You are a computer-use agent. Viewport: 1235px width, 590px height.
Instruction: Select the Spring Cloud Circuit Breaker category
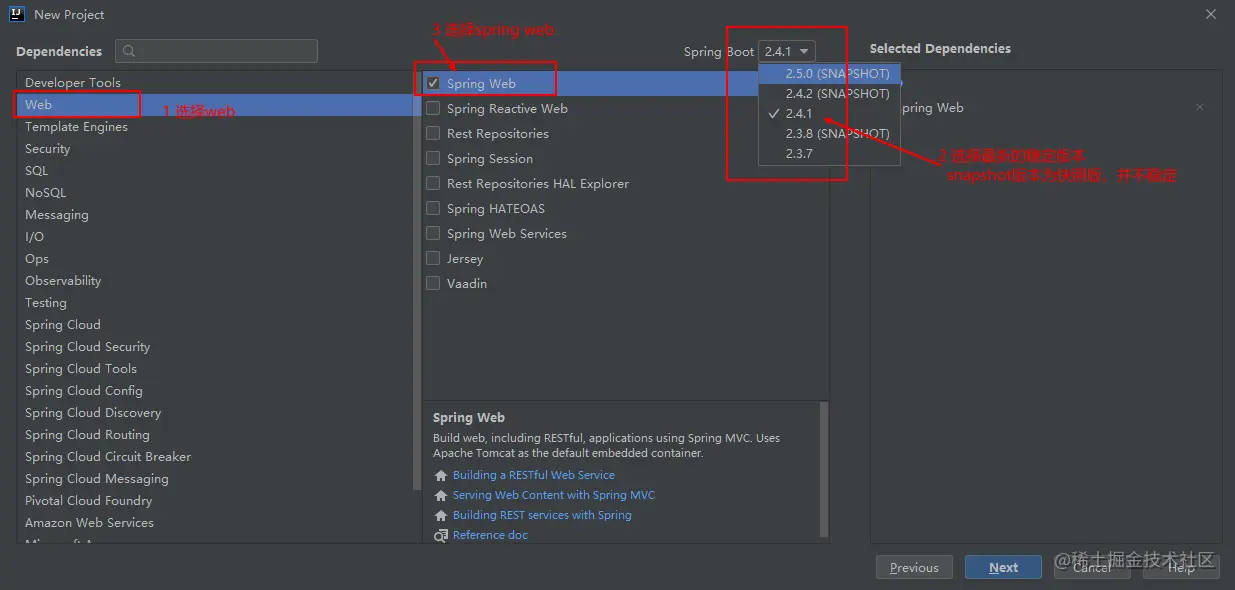pos(216,457)
